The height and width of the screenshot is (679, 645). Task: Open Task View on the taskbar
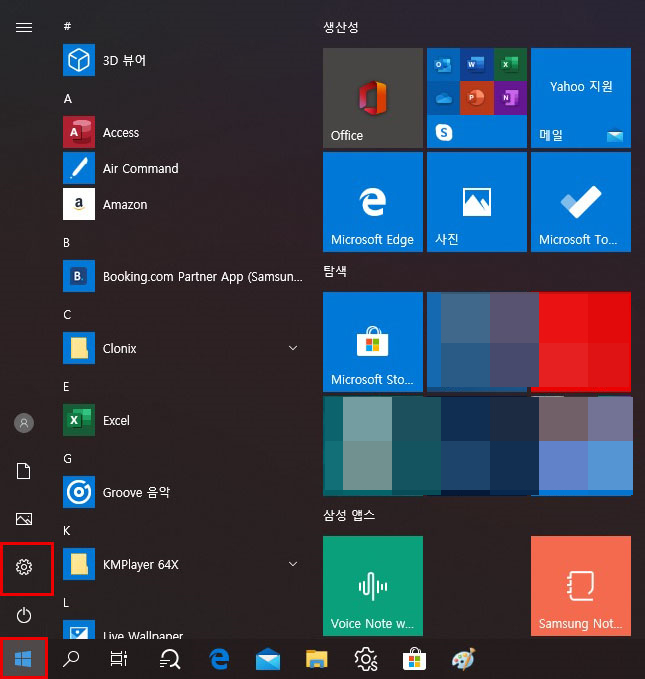point(118,659)
